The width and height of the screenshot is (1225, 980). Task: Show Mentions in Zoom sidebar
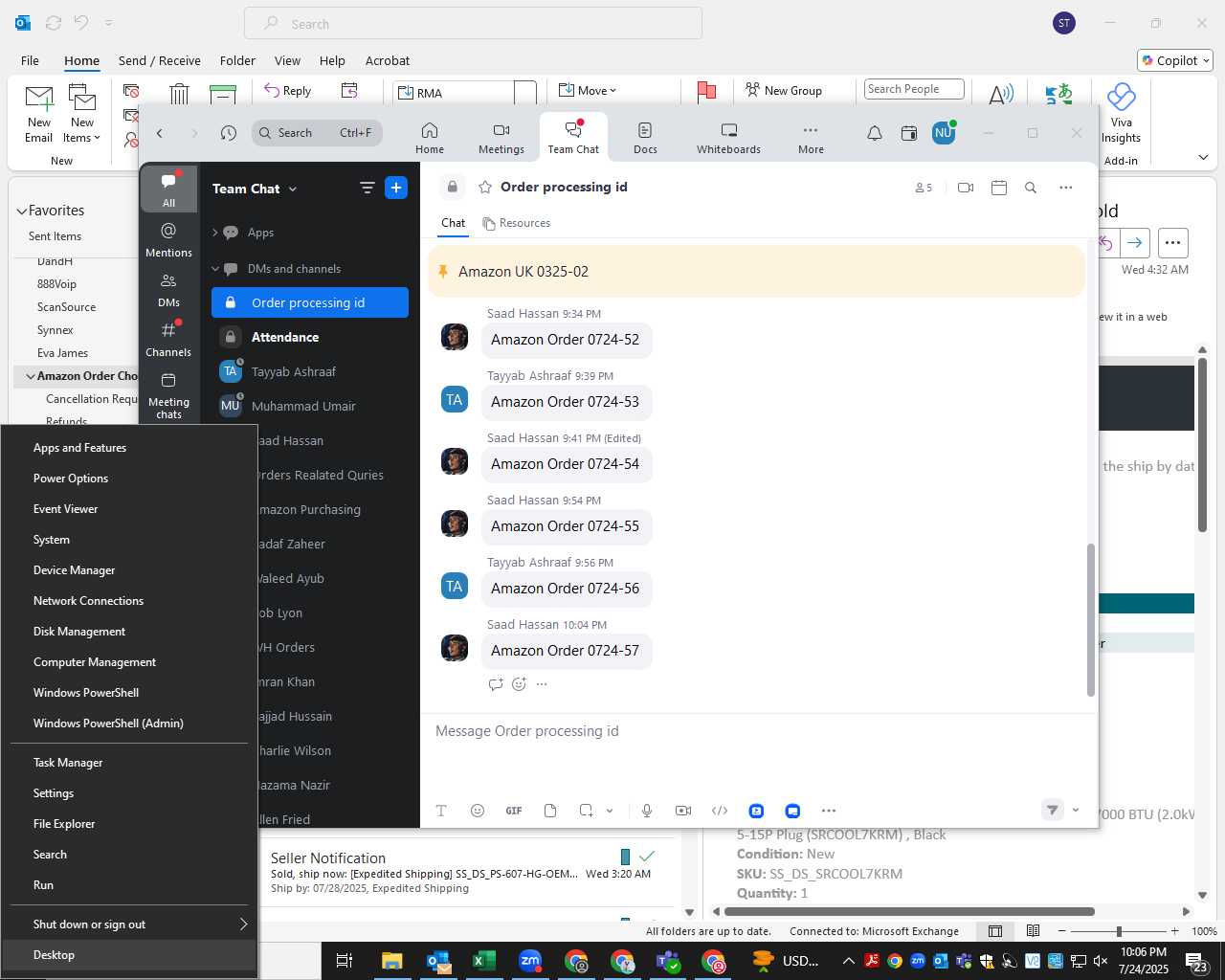(x=168, y=239)
